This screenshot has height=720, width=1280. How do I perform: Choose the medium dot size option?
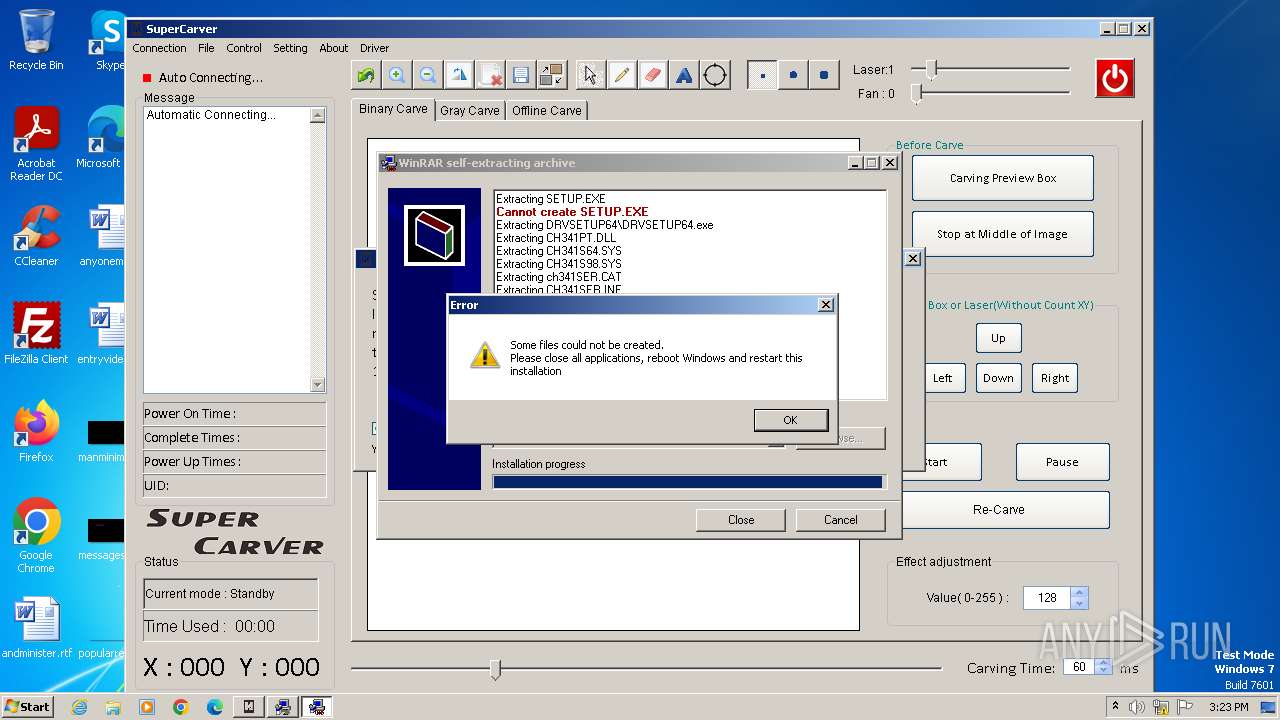pos(793,75)
